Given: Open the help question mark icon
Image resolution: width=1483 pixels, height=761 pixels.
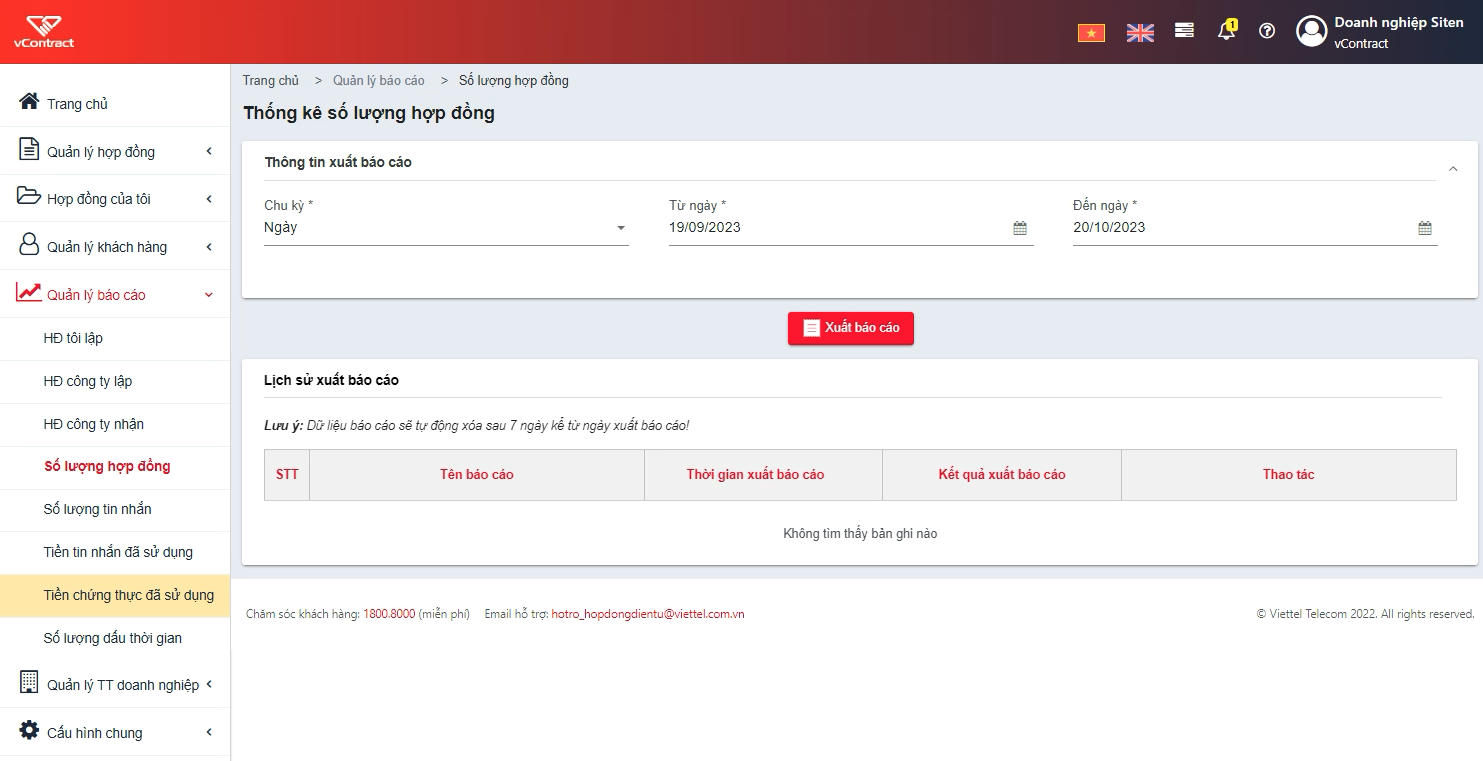Looking at the screenshot, I should [1267, 31].
